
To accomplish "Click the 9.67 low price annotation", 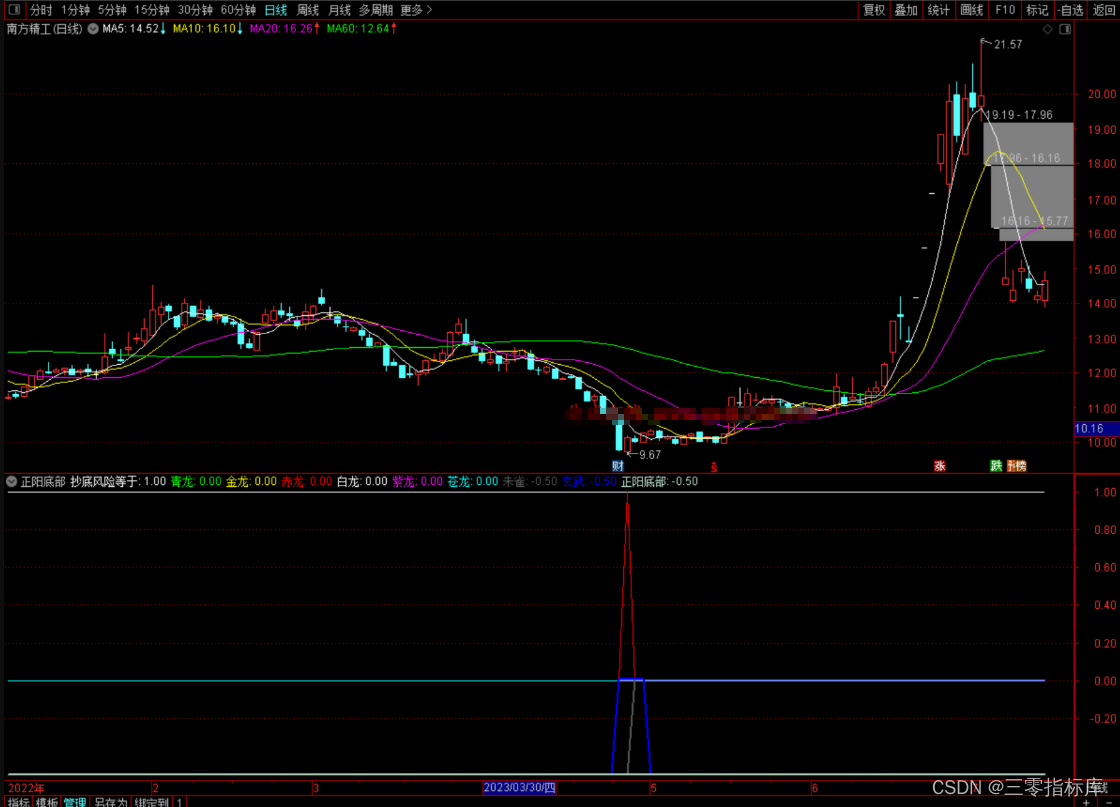I will pos(649,455).
